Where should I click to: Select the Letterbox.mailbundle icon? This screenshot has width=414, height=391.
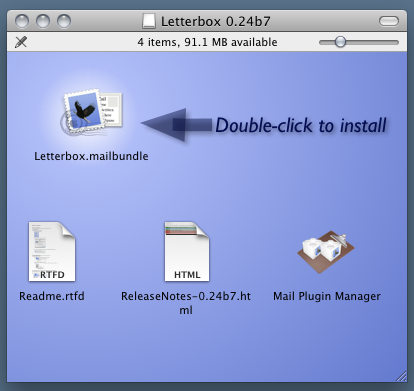point(92,112)
